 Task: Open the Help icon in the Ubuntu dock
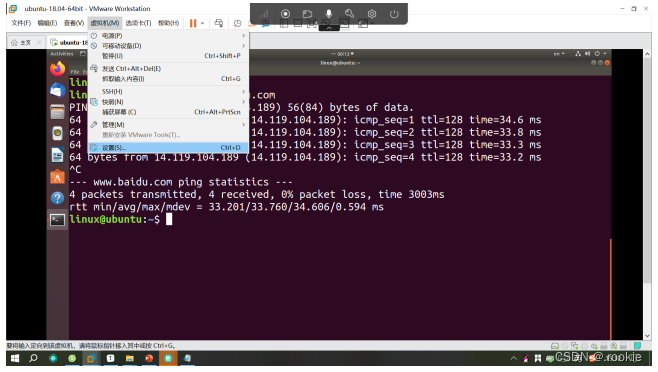57,198
